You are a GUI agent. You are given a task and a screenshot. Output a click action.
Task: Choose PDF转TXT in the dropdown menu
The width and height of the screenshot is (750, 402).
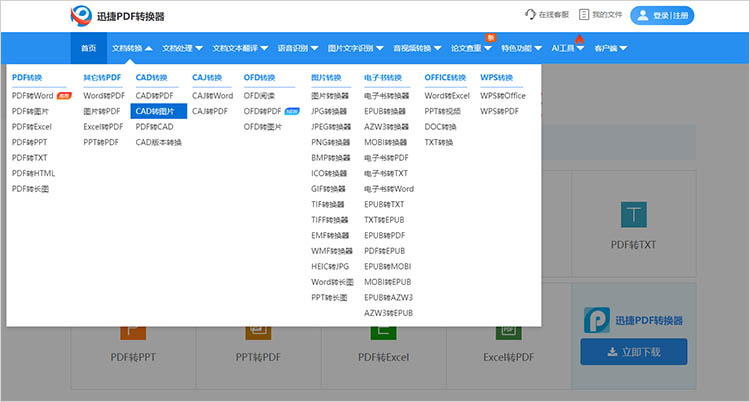point(29,157)
